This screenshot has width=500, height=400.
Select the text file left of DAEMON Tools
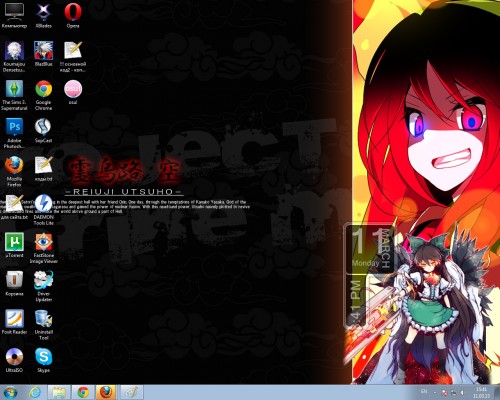[x=14, y=207]
